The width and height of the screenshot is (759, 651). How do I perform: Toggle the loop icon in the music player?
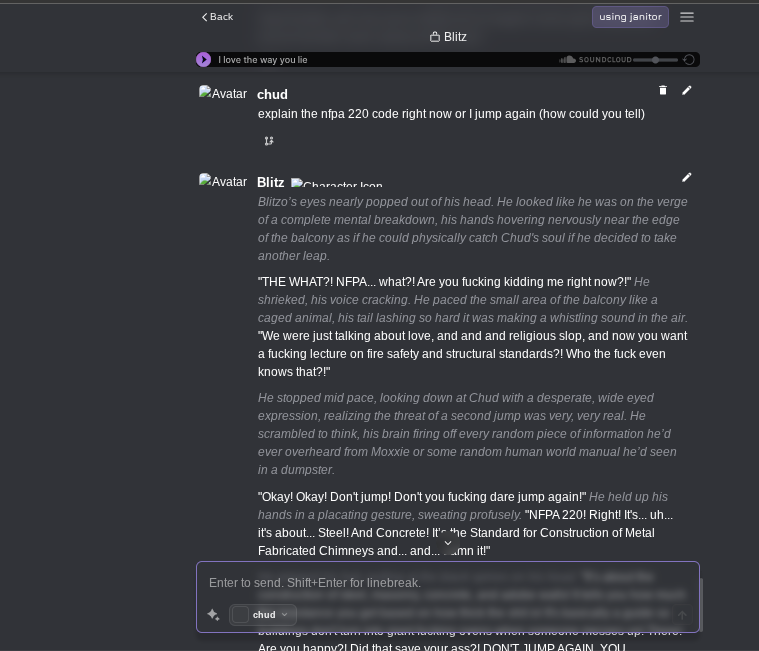click(689, 60)
